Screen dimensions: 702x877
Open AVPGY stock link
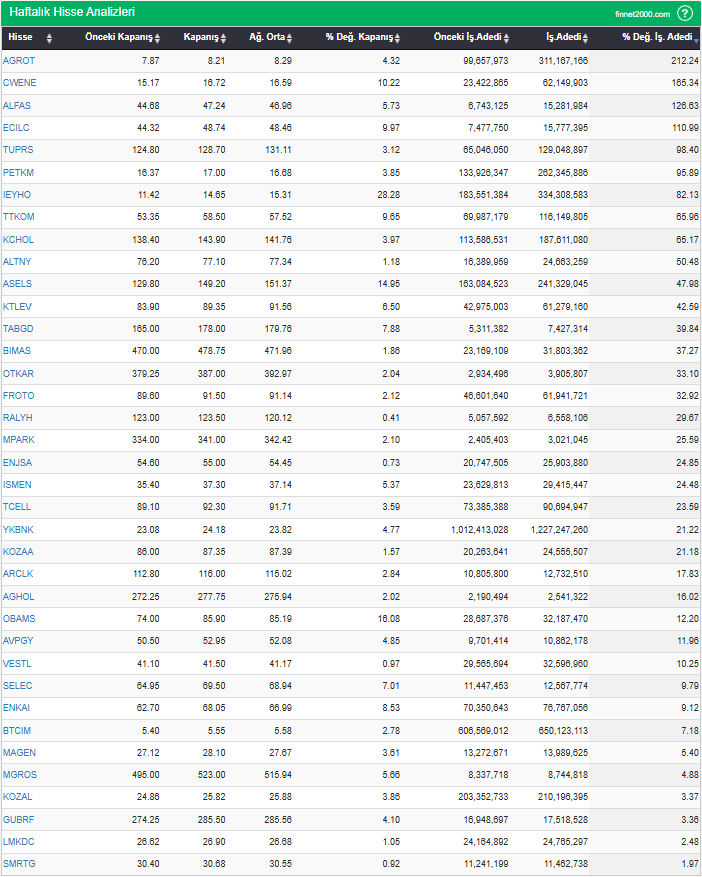tap(18, 640)
